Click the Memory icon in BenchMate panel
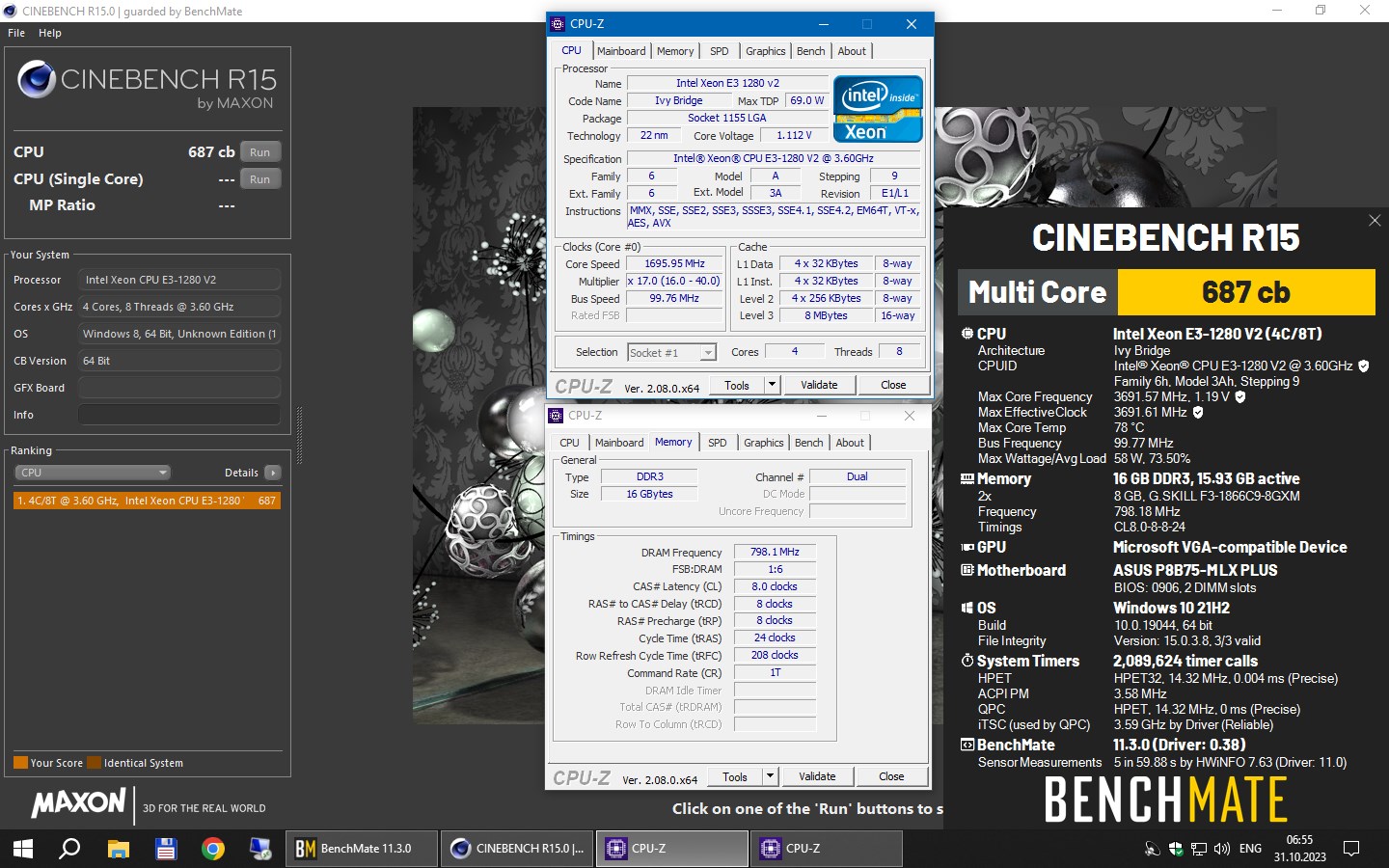 pos(967,478)
